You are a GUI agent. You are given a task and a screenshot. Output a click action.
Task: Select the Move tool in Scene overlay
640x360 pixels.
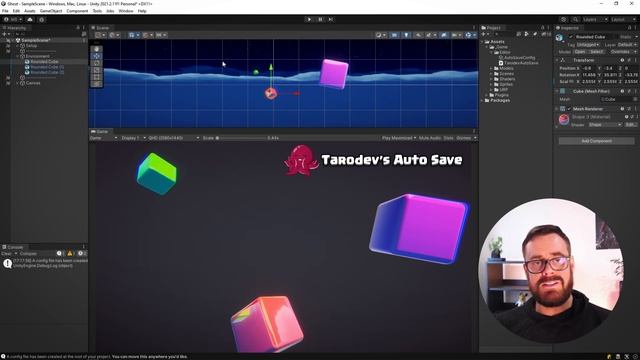tap(96, 56)
